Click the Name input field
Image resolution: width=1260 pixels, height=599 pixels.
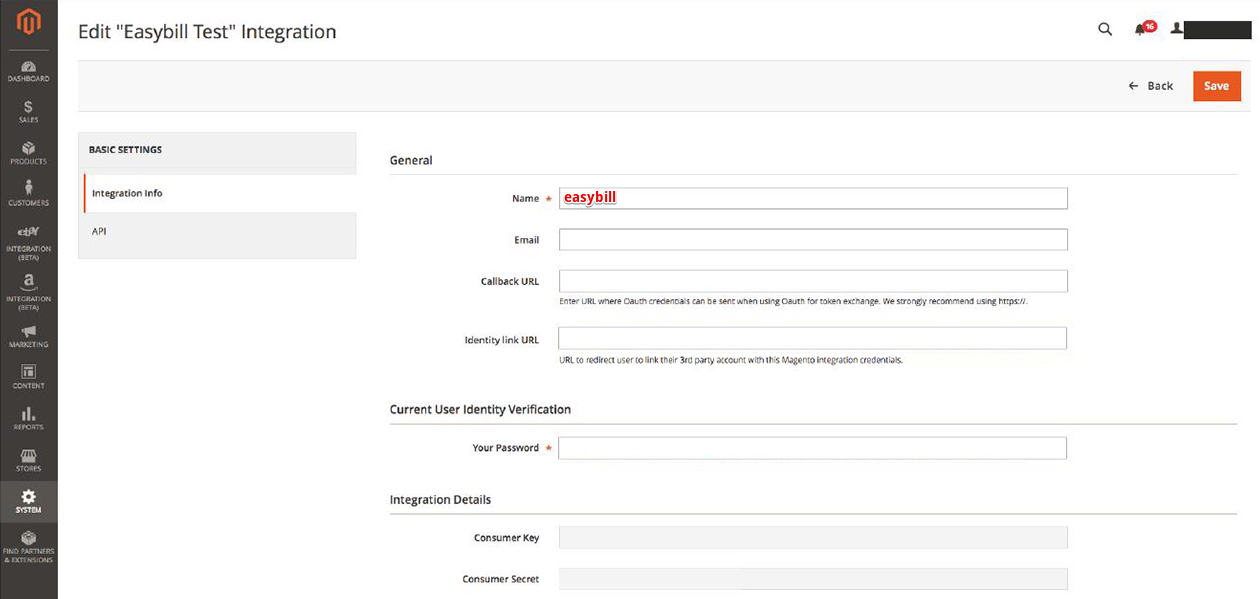tap(813, 198)
